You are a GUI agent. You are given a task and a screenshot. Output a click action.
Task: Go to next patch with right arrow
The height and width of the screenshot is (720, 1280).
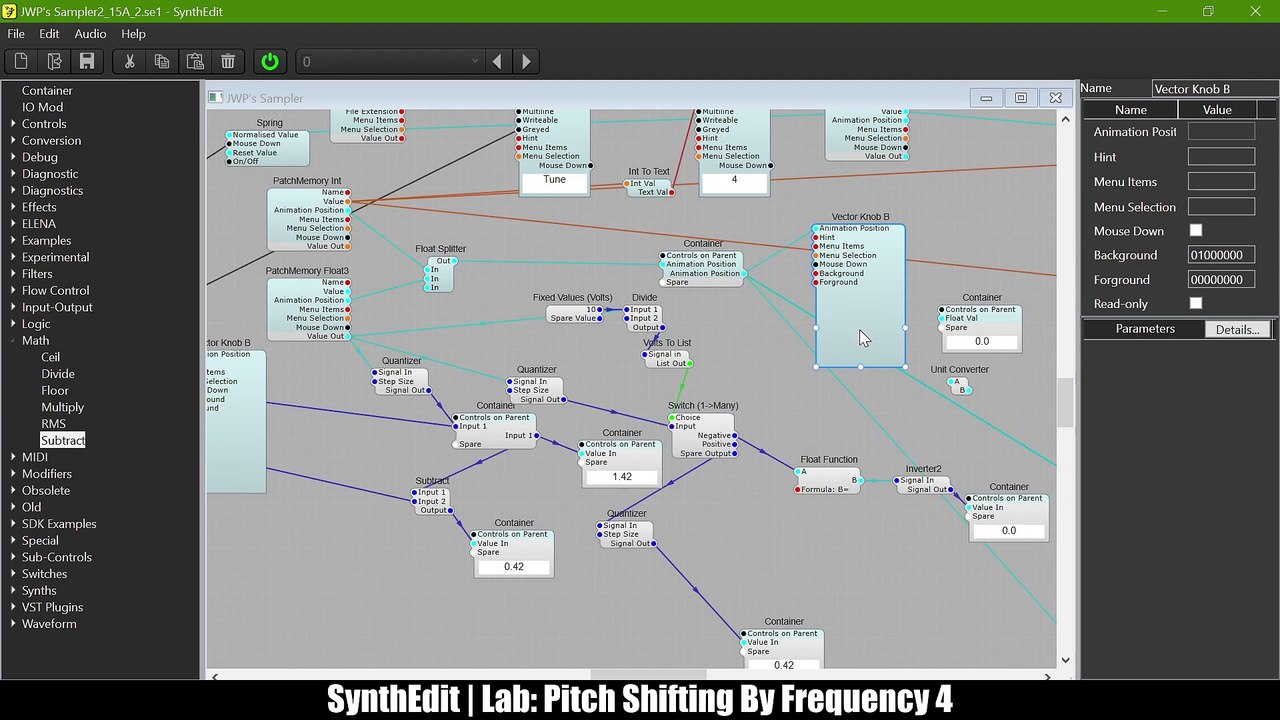[526, 62]
